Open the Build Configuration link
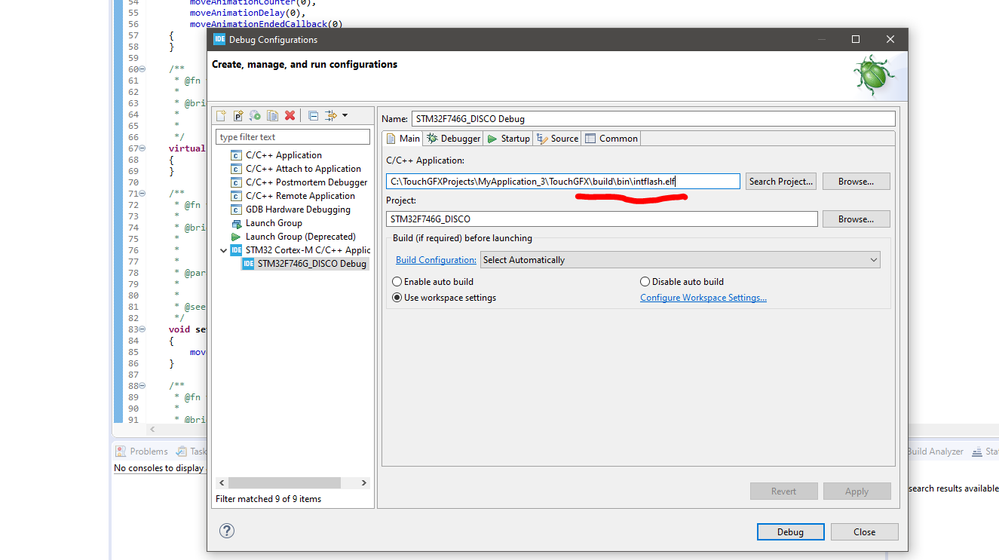The image size is (999, 560). 436,260
